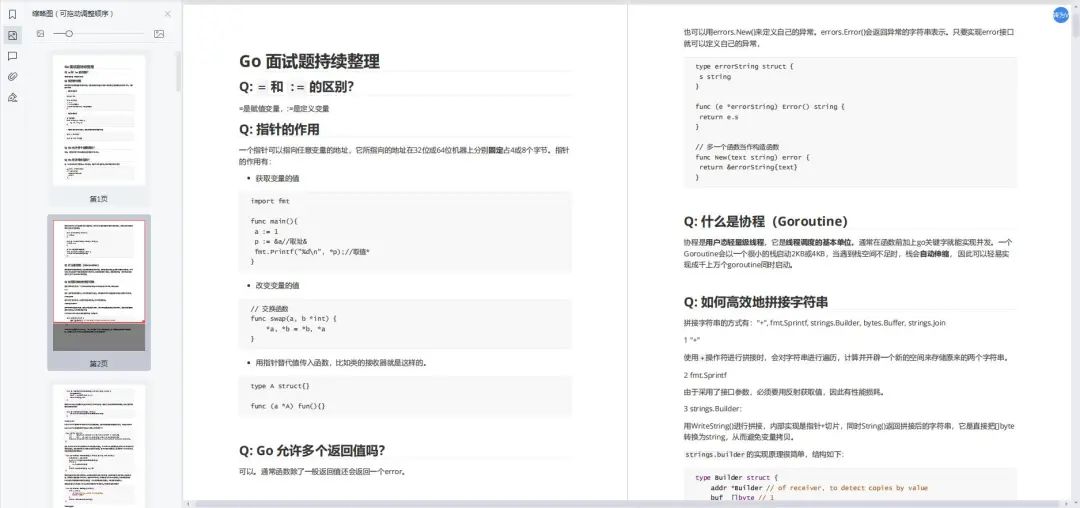Click heading 'Q: 什么是协程 (Goroutine)'

point(765,221)
